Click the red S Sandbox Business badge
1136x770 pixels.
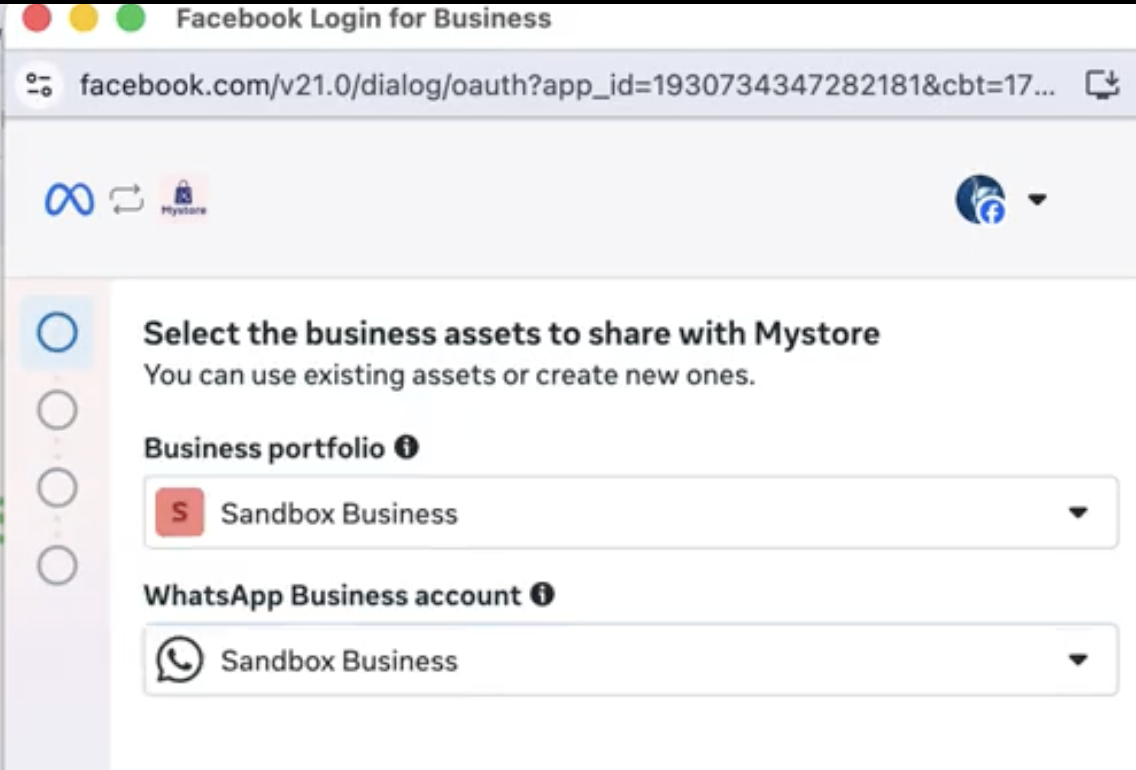[x=180, y=512]
